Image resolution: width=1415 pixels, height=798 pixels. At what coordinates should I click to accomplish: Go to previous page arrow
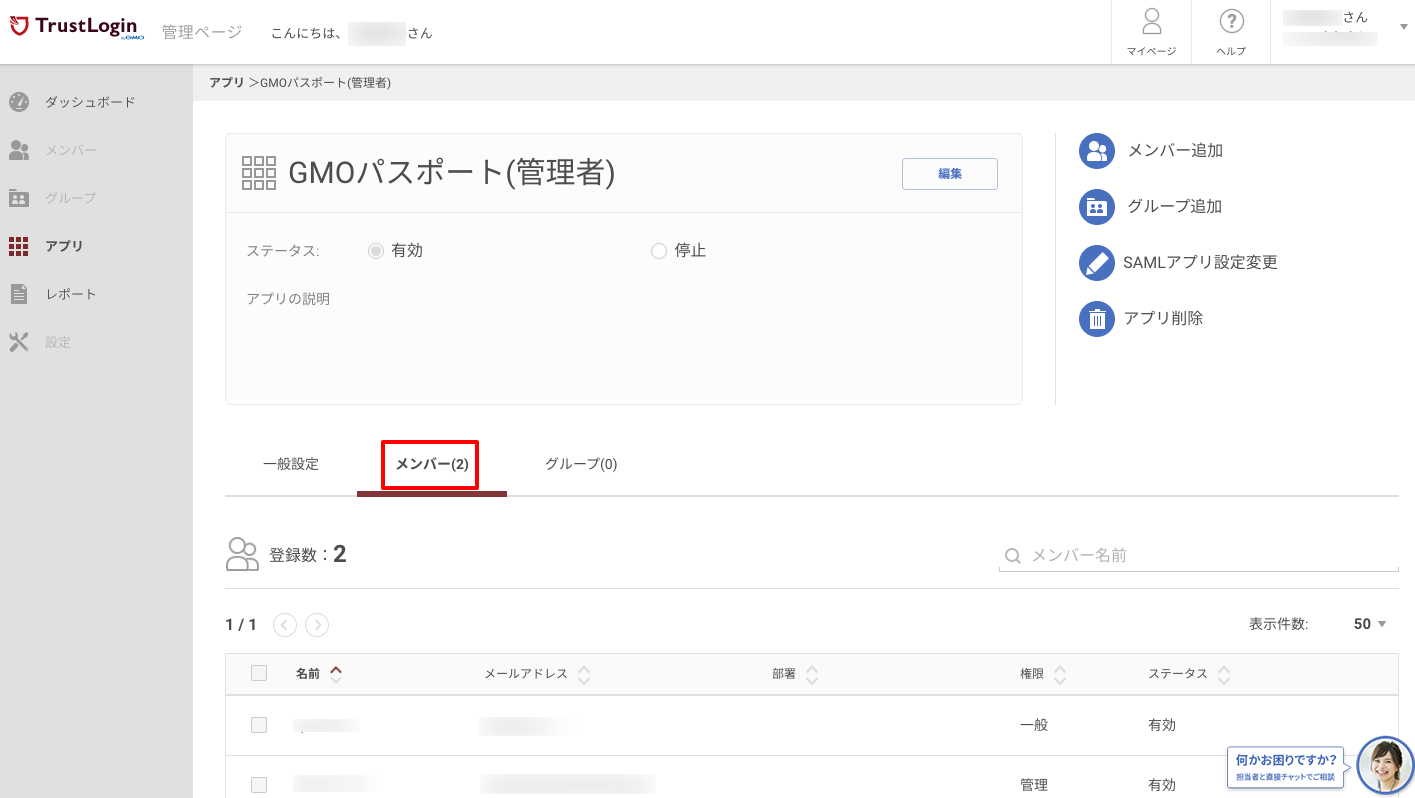(x=285, y=625)
